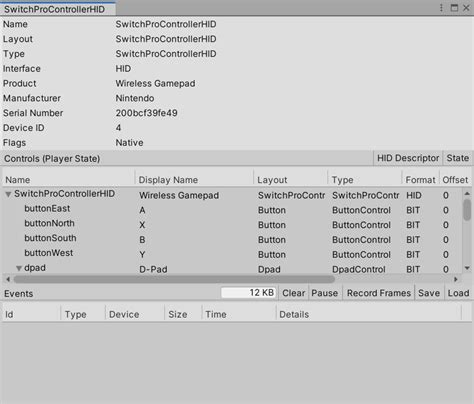Click the Format column header
This screenshot has height=404, width=474.
(420, 180)
